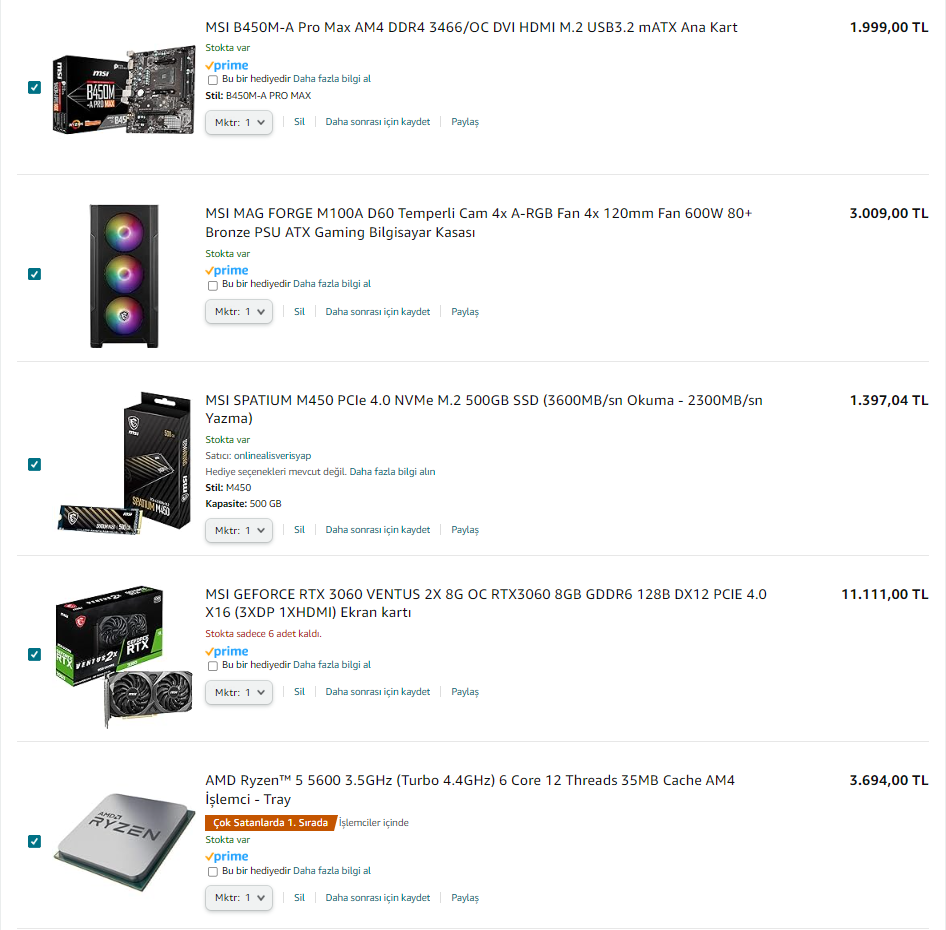Open the MSI MAG FORGE case image
The width and height of the screenshot is (946, 930).
(124, 276)
